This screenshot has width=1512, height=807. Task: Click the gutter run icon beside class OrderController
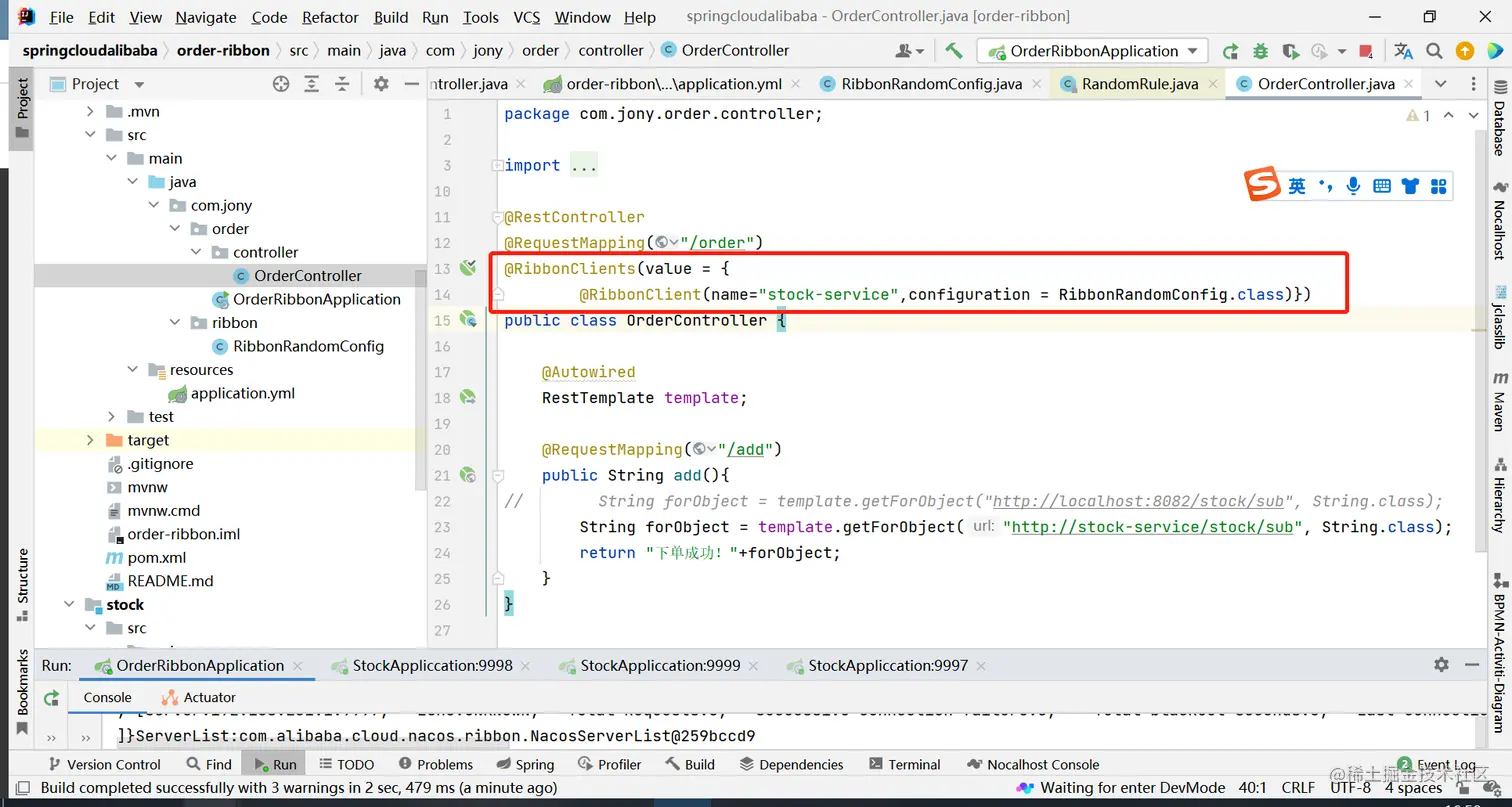tap(467, 320)
